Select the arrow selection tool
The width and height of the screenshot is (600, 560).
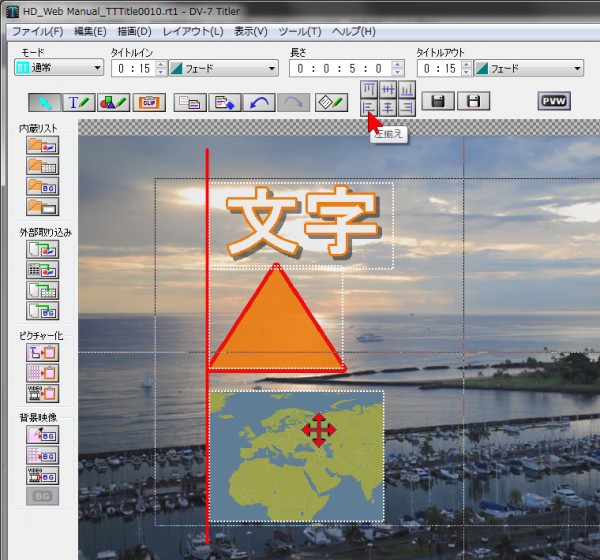point(44,102)
